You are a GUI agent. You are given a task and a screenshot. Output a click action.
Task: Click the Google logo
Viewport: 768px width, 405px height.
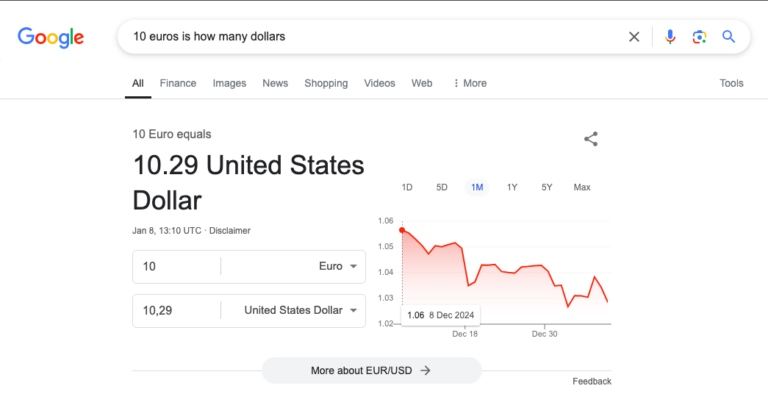pyautogui.click(x=50, y=37)
